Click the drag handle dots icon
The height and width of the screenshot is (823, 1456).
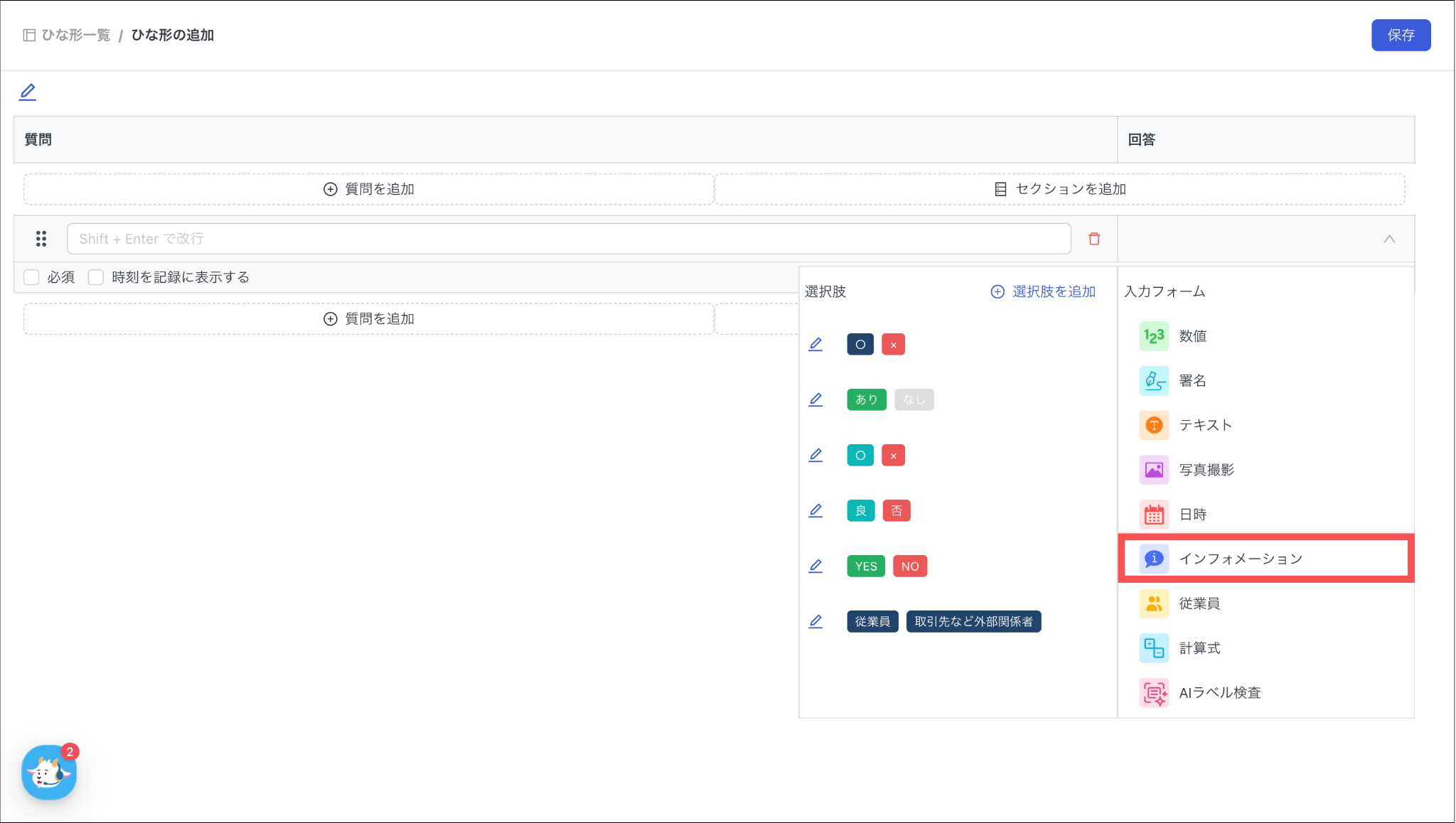pos(41,239)
